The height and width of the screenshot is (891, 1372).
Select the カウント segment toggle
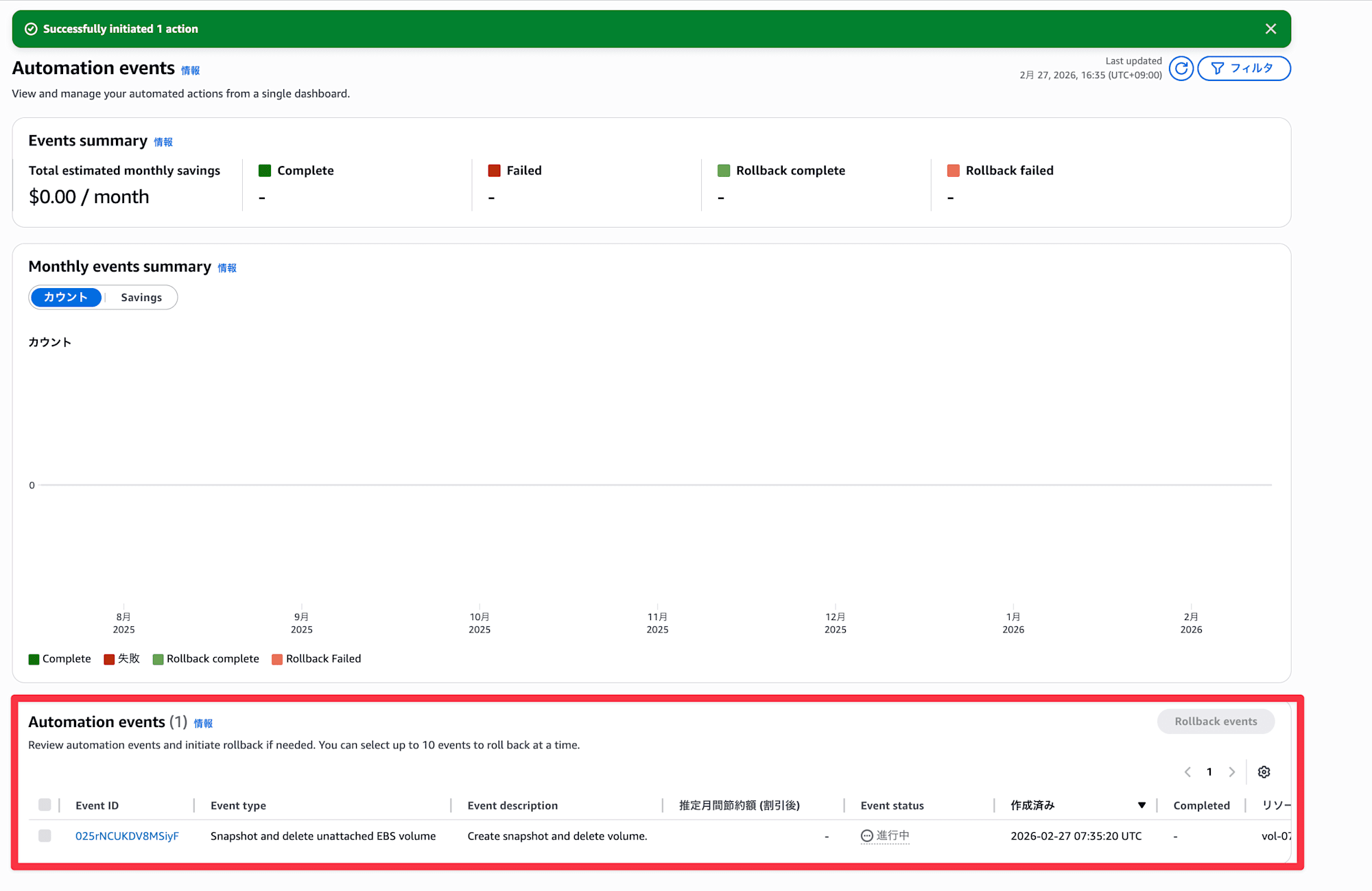(x=66, y=298)
